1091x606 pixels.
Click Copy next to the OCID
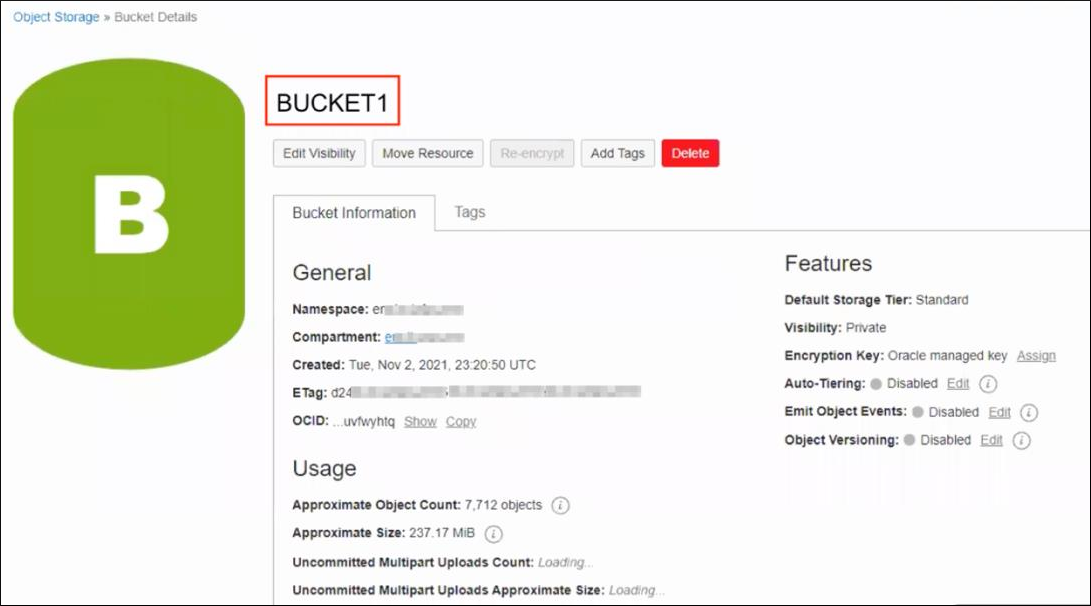pos(461,422)
